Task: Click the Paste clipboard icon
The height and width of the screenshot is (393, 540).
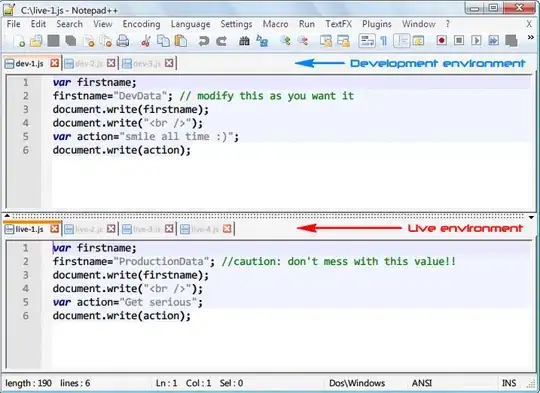Action: coord(180,41)
